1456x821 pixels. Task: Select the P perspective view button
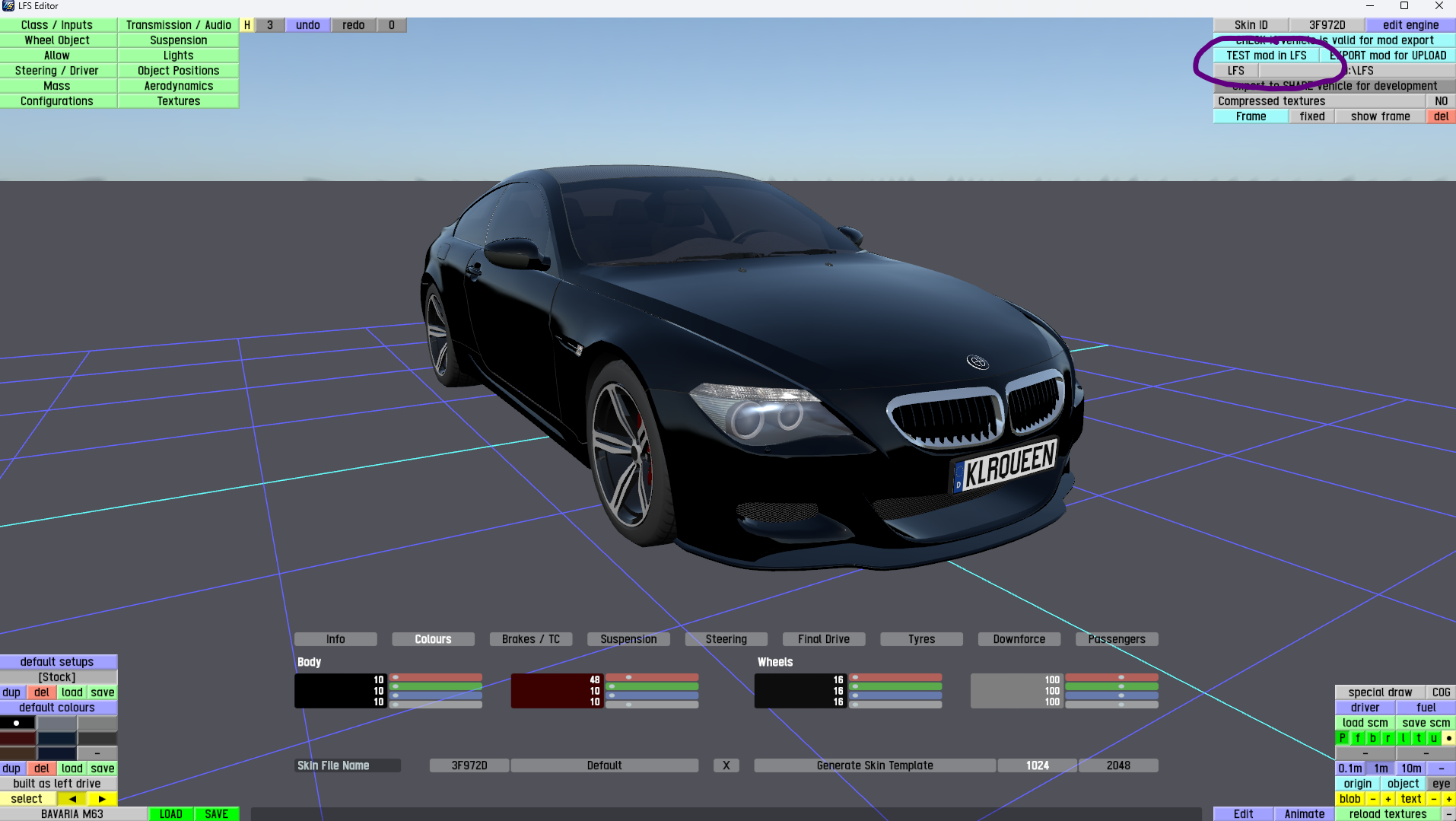pos(1343,738)
